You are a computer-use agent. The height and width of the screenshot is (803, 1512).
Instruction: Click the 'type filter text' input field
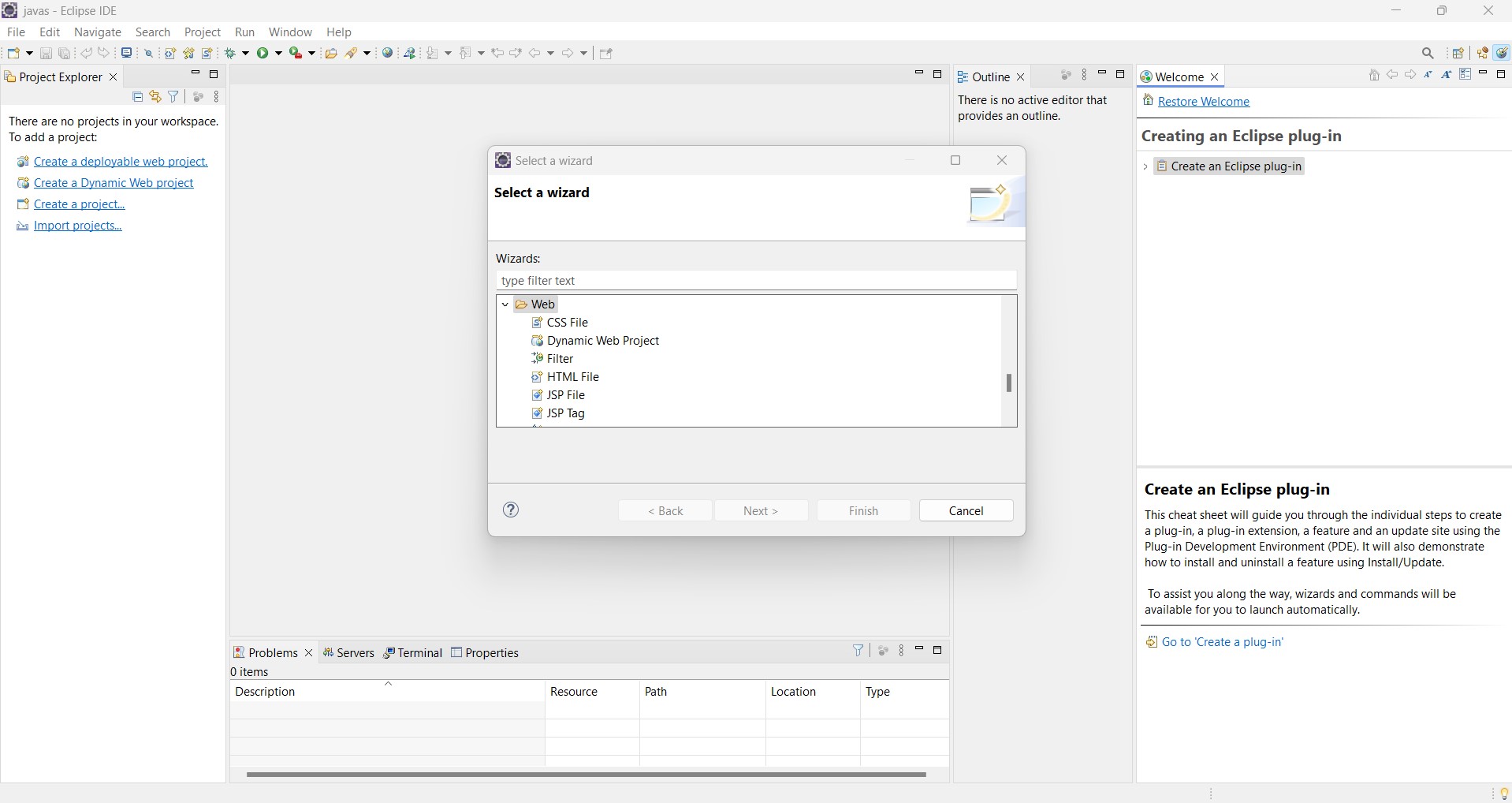pos(755,281)
